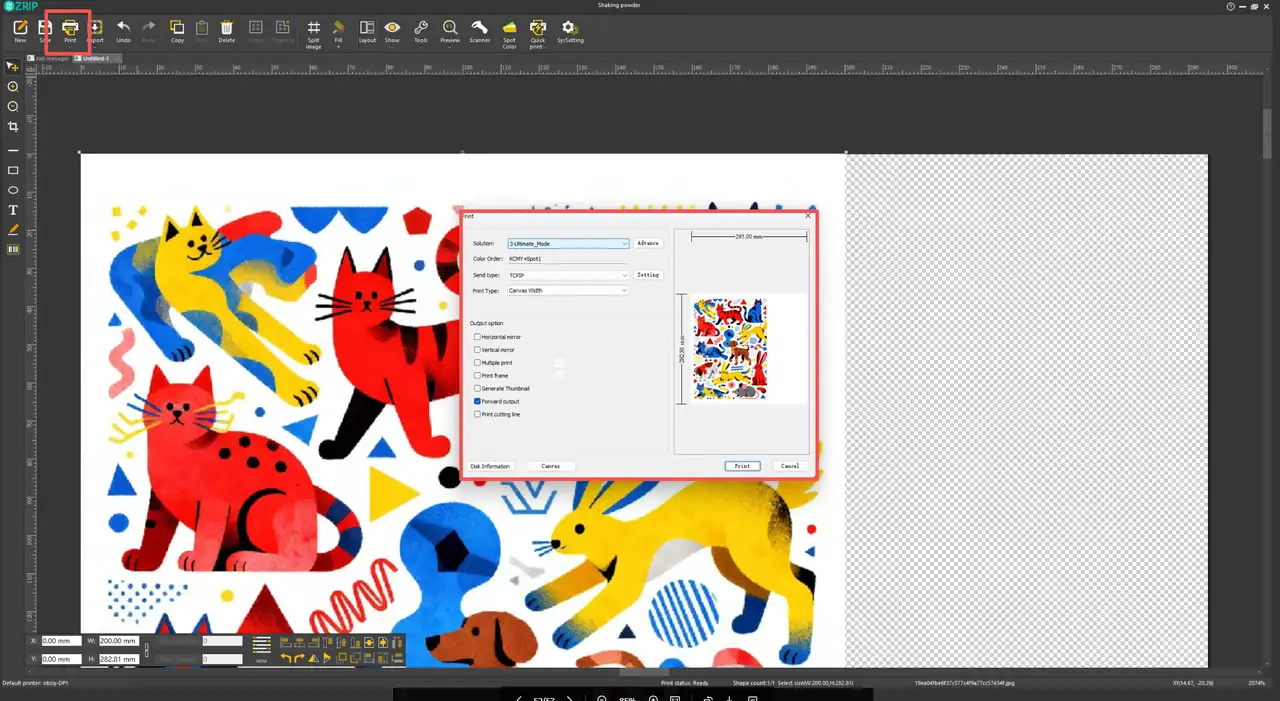Enable the Generate Thumbnail checkbox
Image resolution: width=1280 pixels, height=701 pixels.
477,389
